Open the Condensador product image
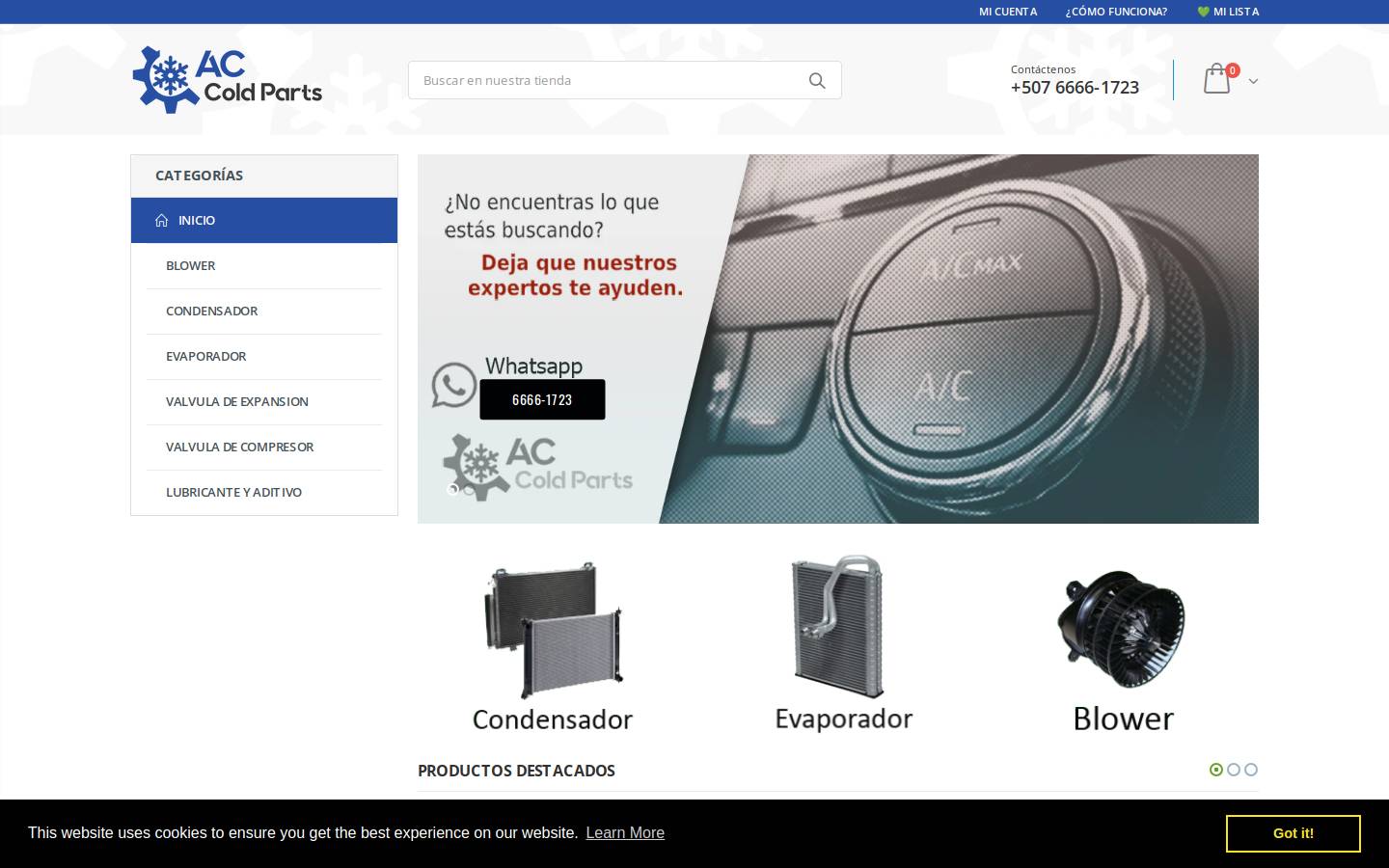 [x=553, y=644]
